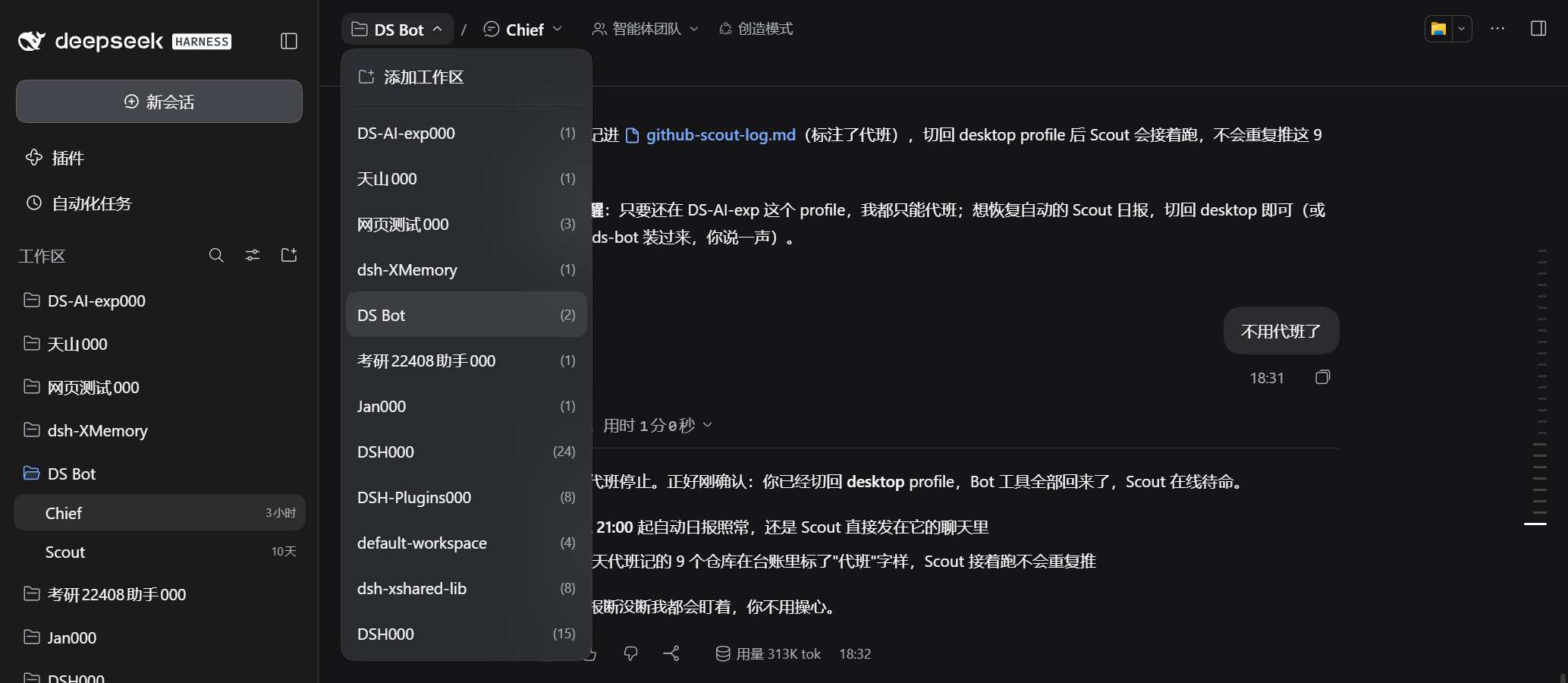Open 插件 (plugins) in the sidebar
This screenshot has height=683, width=1568.
tap(159, 158)
